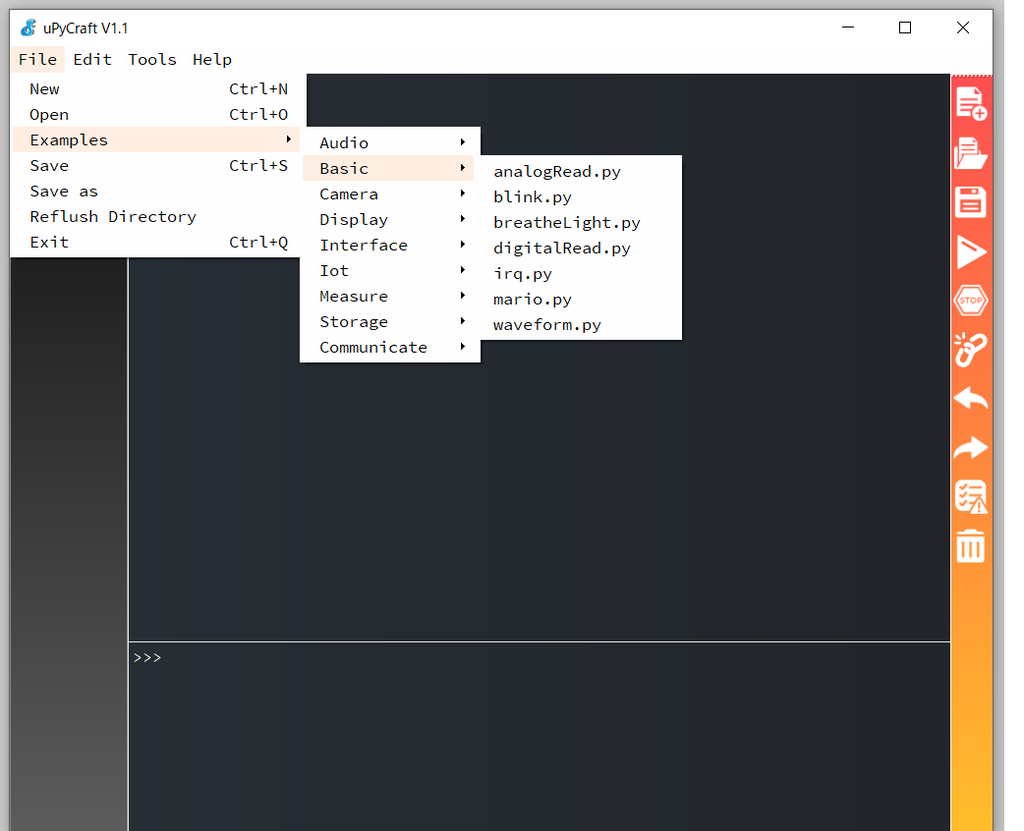Choose Exit from the File menu
Viewport: 1024px width, 831px height.
tap(155, 242)
